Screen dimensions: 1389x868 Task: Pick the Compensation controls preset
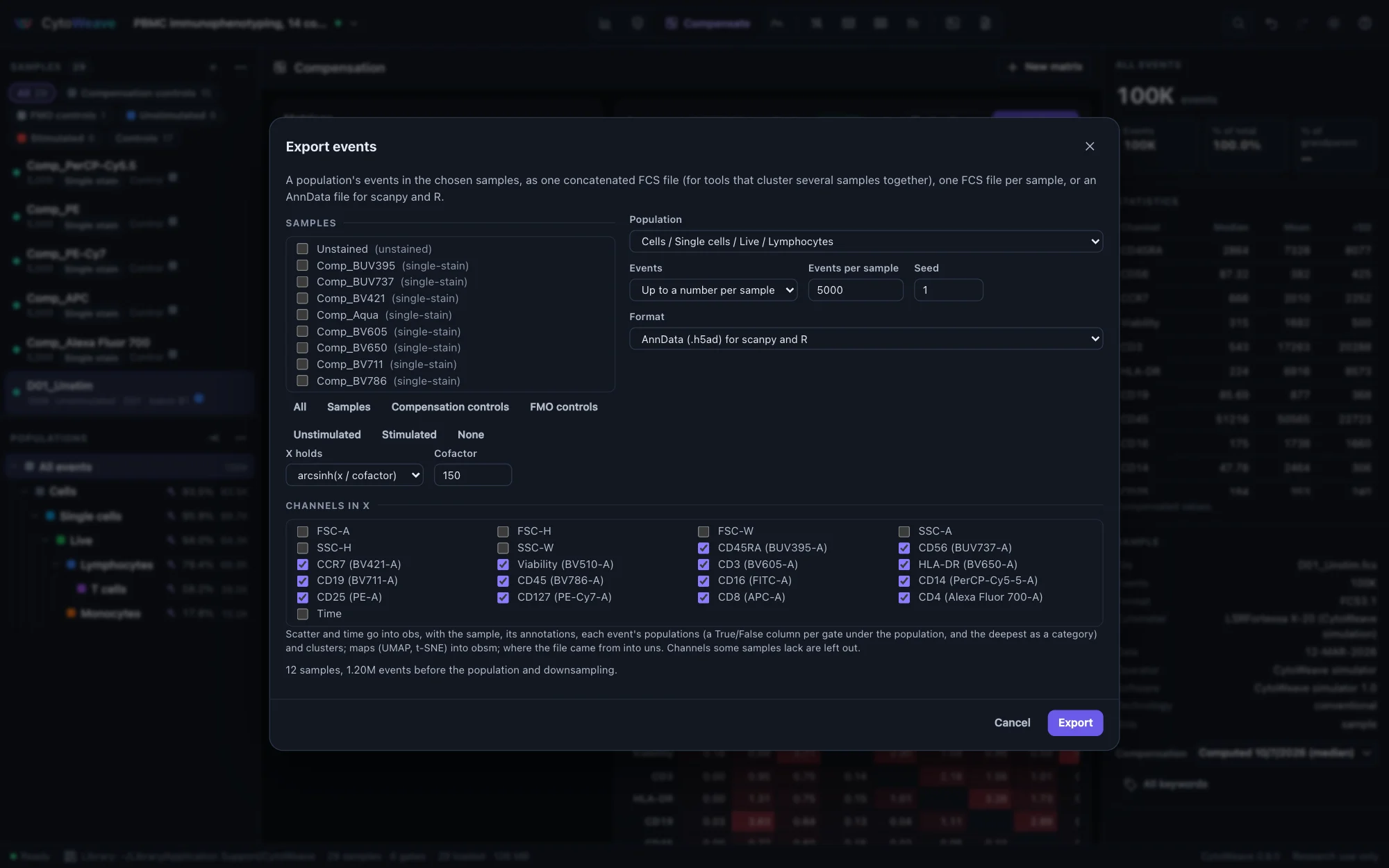[450, 407]
